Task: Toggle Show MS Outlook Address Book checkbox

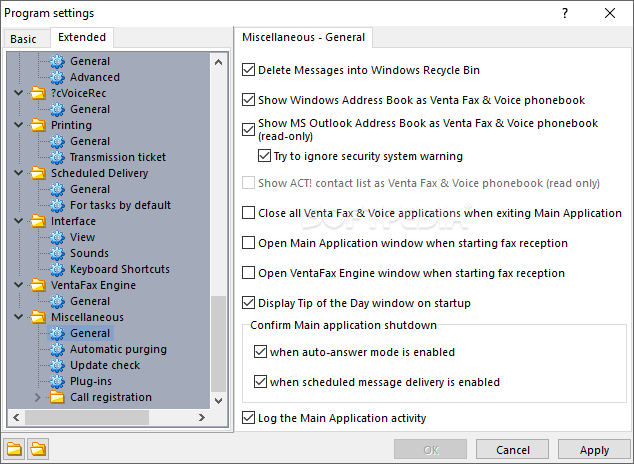Action: (x=248, y=129)
